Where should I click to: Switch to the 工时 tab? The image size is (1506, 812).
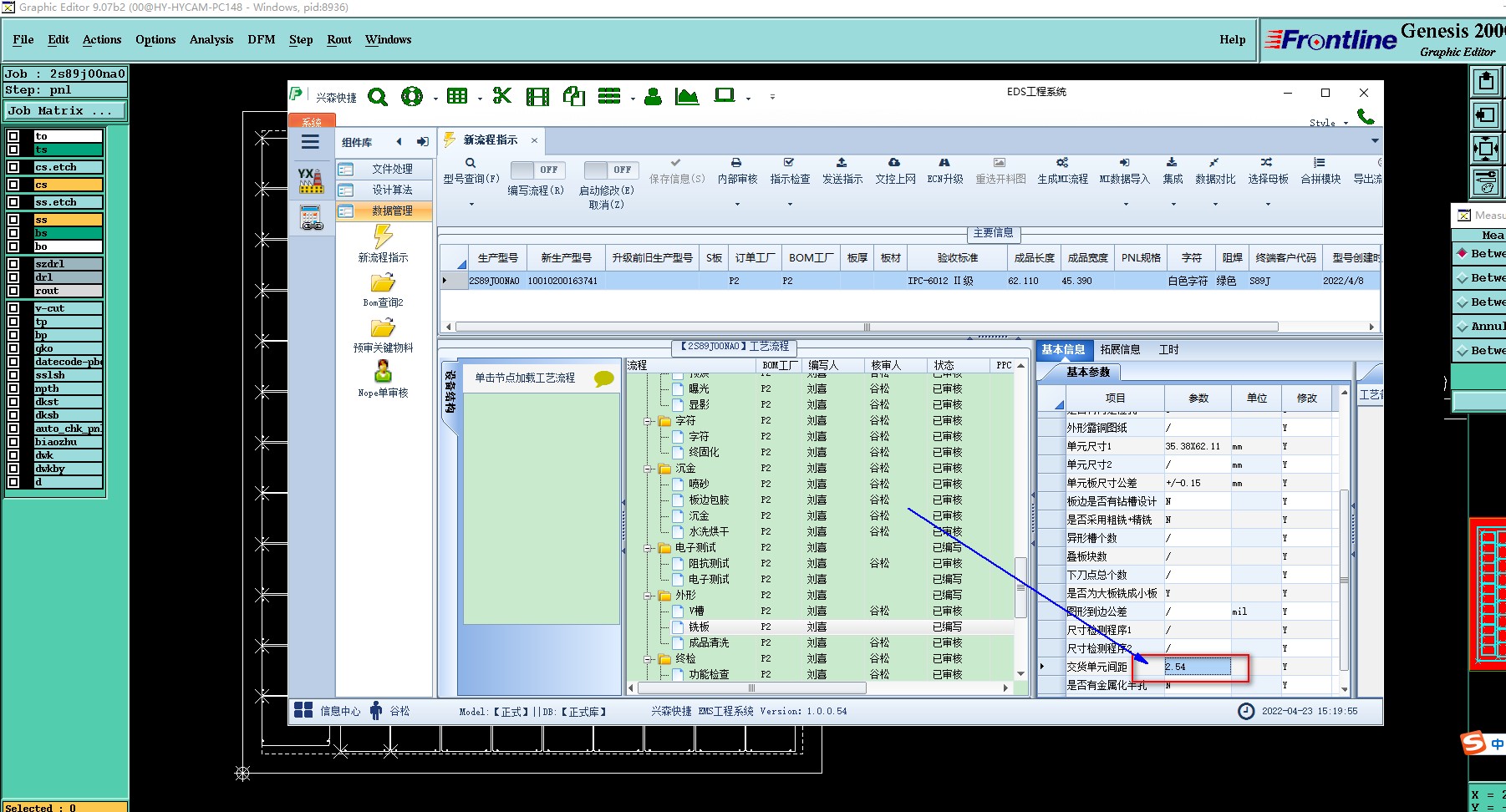click(x=1168, y=349)
